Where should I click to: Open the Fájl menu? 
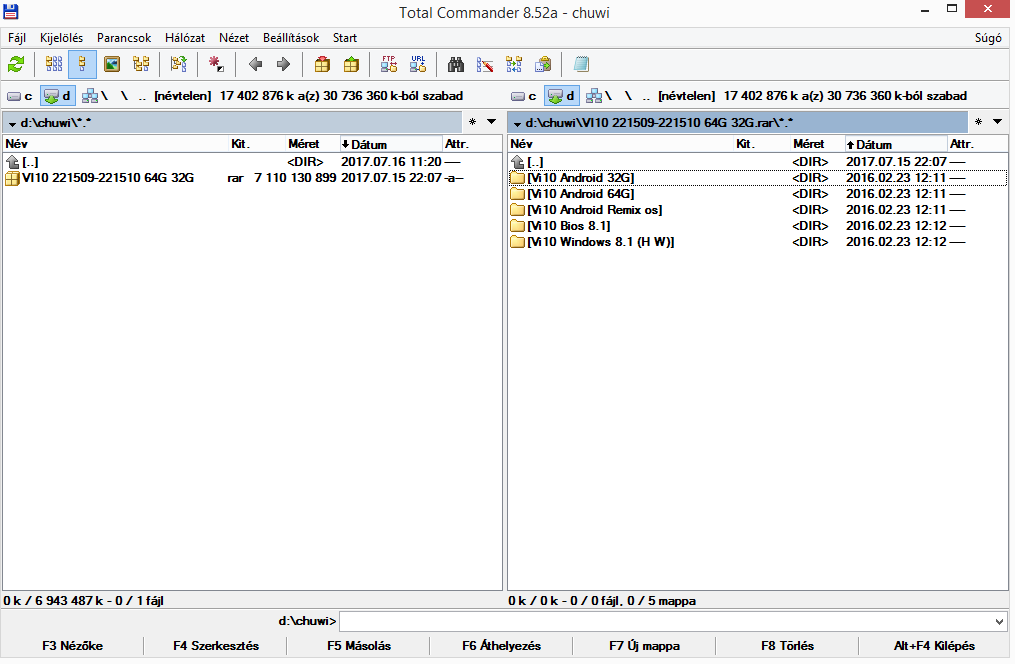click(x=17, y=38)
